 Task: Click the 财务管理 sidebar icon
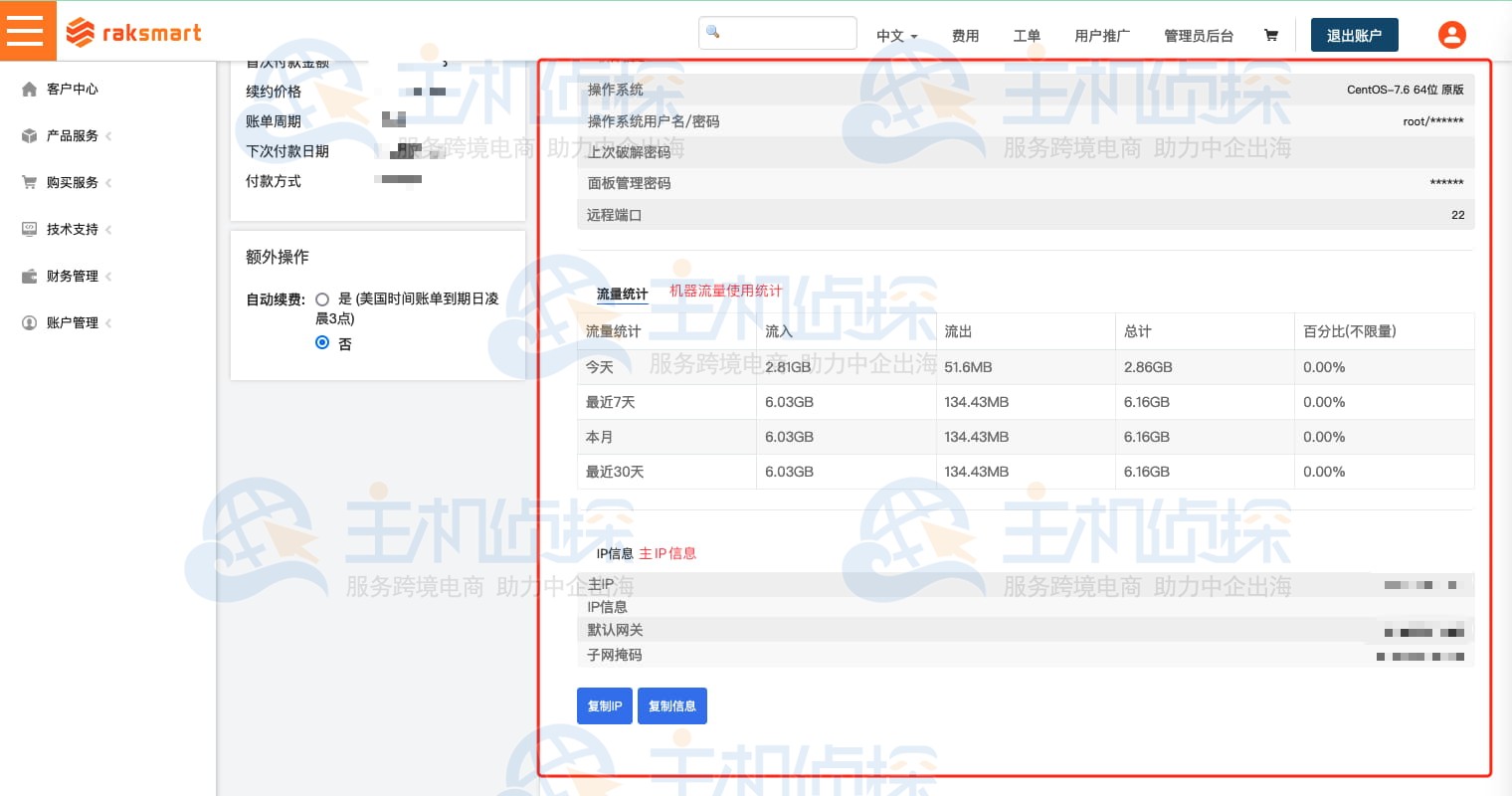tap(29, 276)
